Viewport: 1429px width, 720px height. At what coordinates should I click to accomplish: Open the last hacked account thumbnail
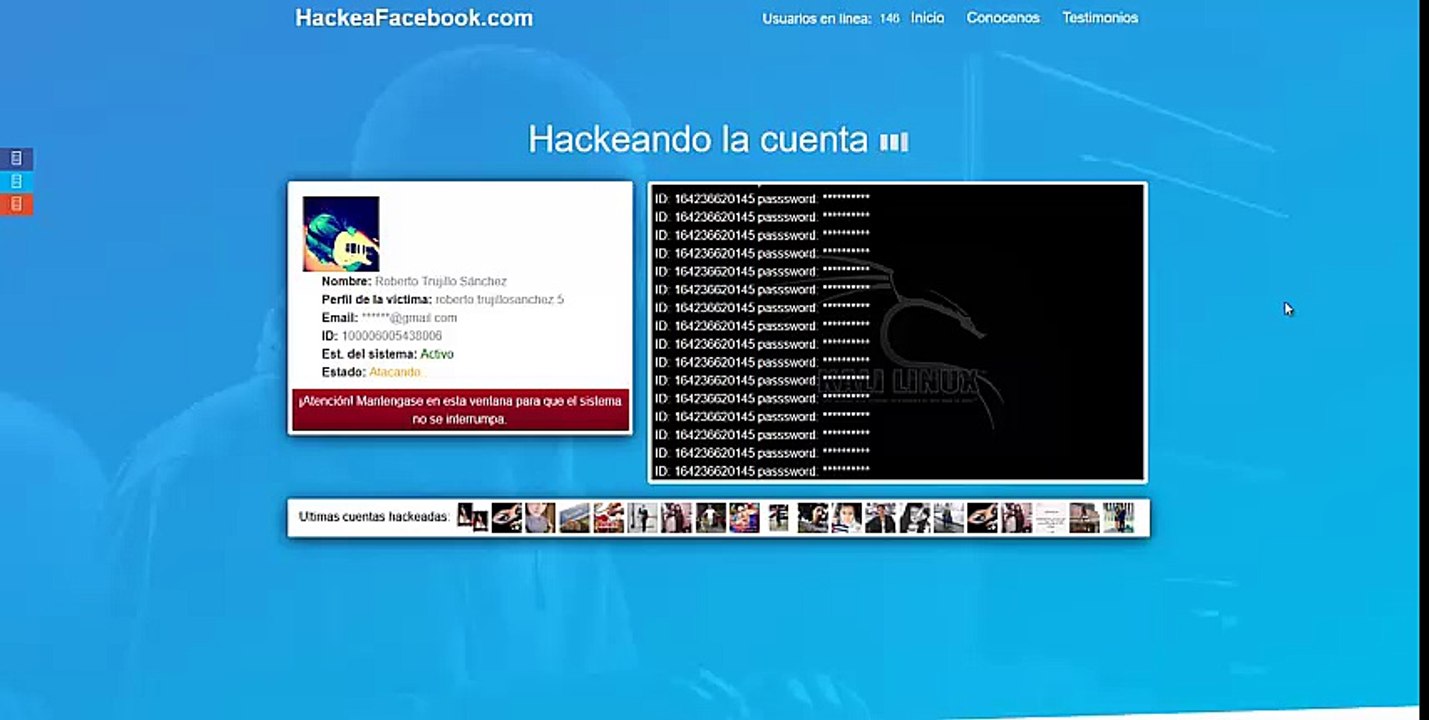tap(1118, 517)
